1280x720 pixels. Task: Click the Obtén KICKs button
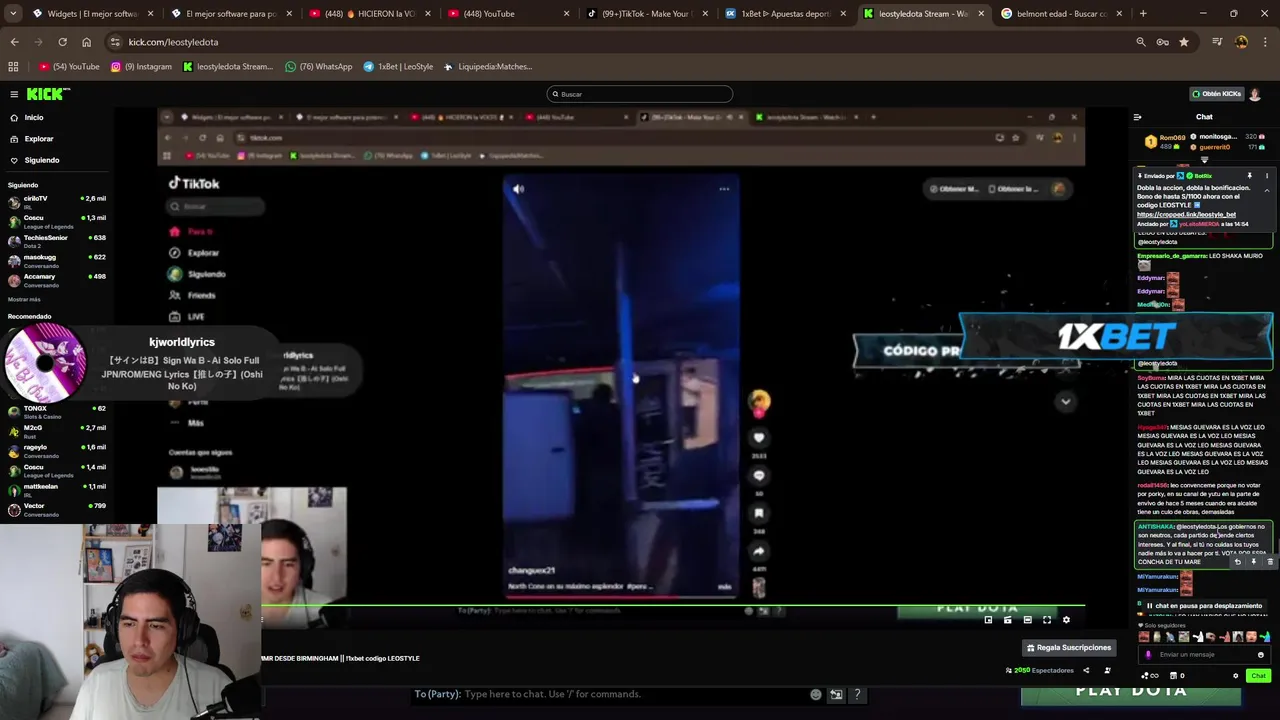click(1216, 94)
